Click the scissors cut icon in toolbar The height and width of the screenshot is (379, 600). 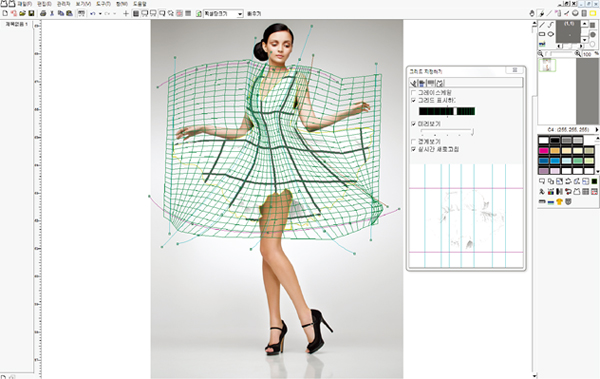[x=52, y=13]
